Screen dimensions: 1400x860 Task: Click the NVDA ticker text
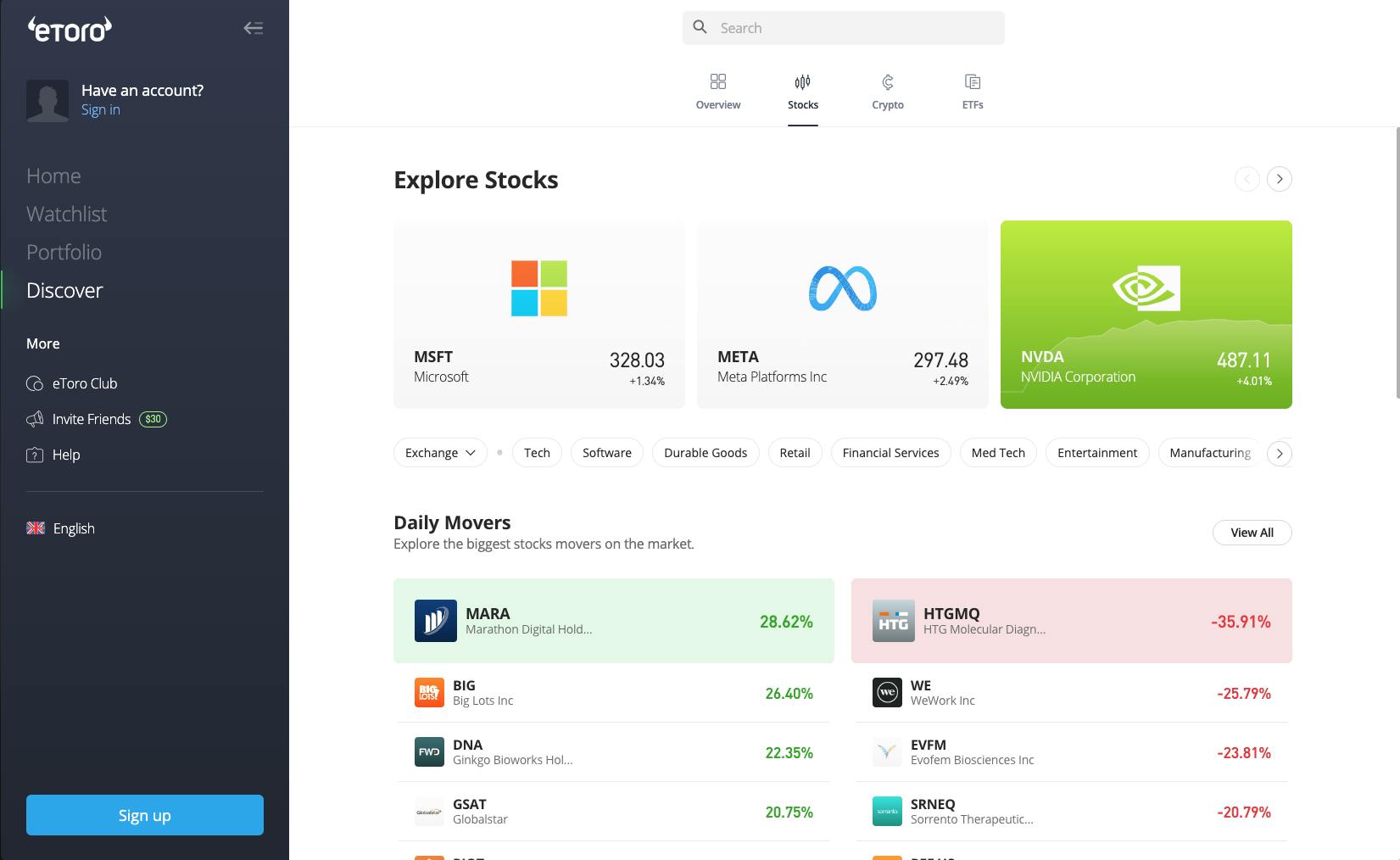tap(1042, 357)
